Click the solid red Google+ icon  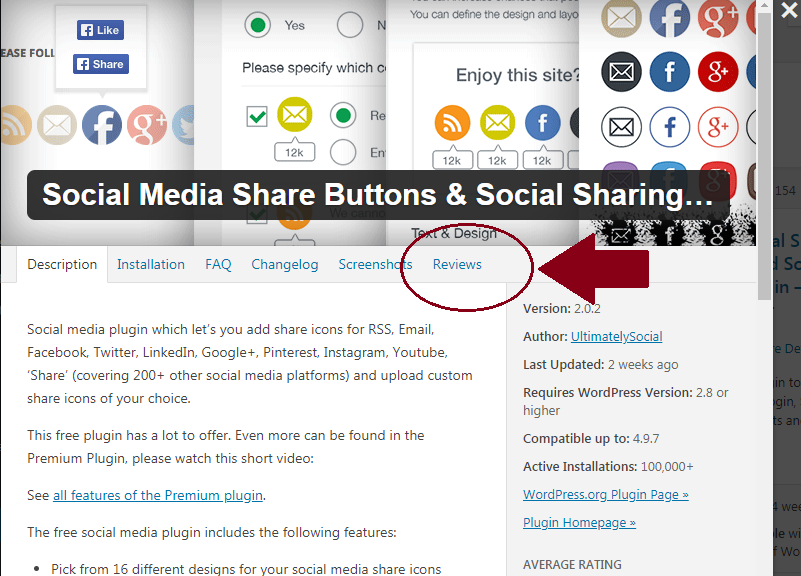click(x=718, y=71)
